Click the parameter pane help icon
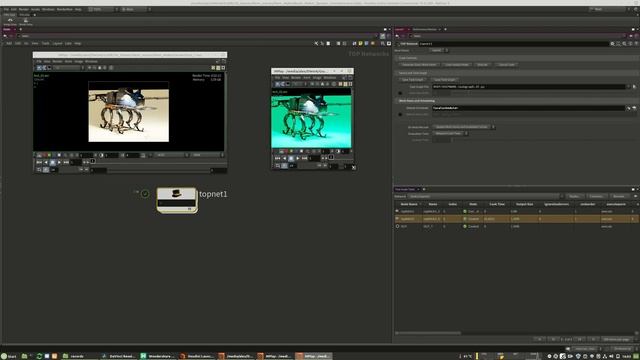 click(636, 44)
